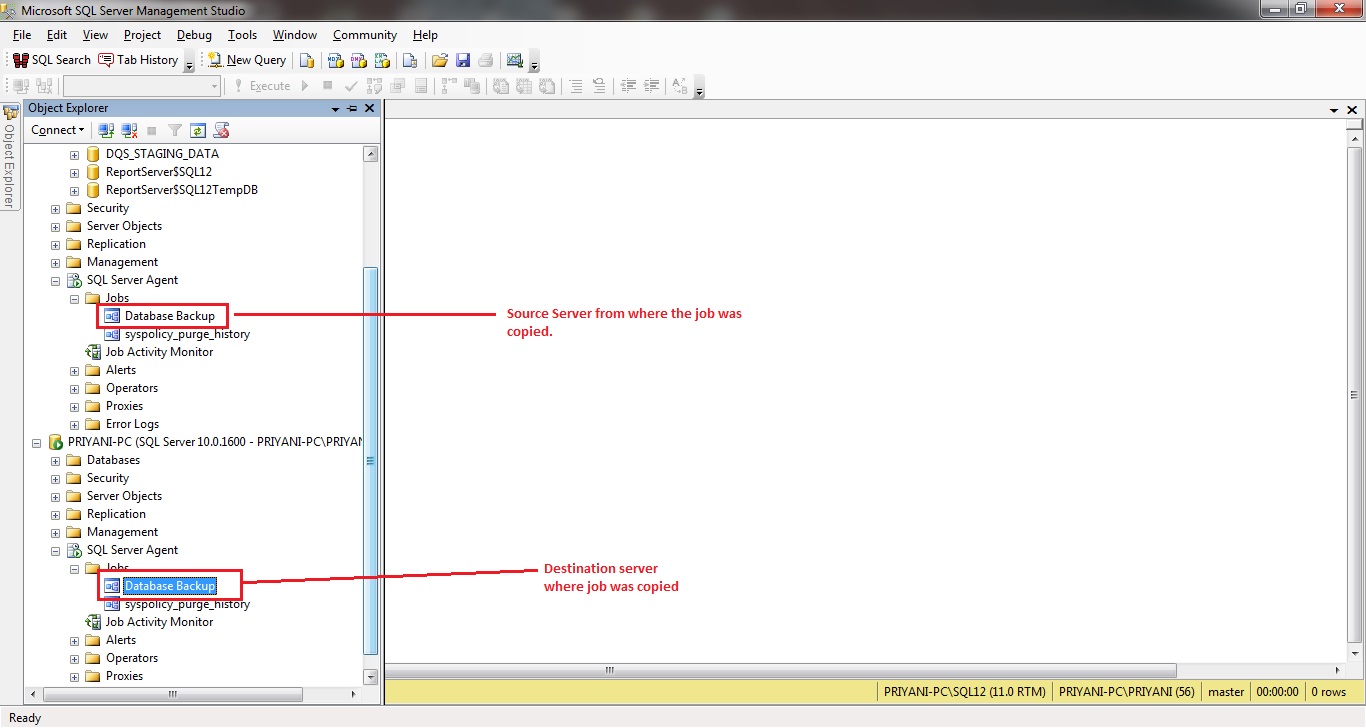Click the Execute button
This screenshot has width=1366, height=728.
point(268,85)
